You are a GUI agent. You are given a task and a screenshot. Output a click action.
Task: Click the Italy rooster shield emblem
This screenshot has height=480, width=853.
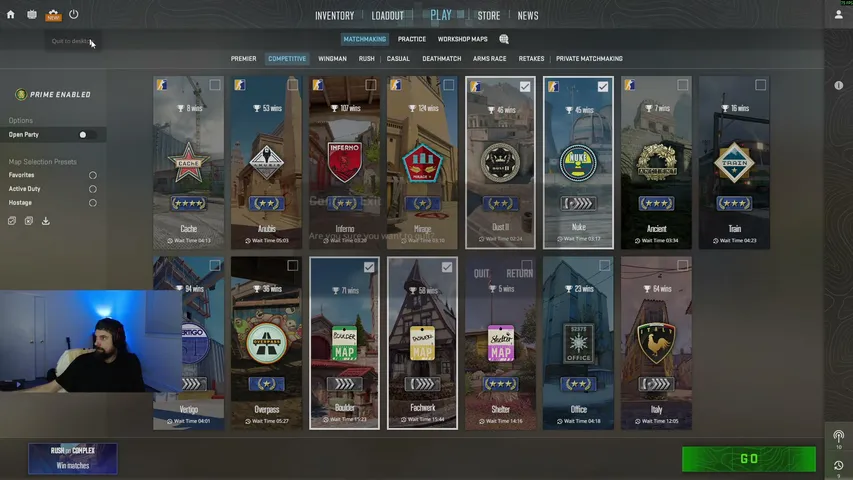[656, 343]
